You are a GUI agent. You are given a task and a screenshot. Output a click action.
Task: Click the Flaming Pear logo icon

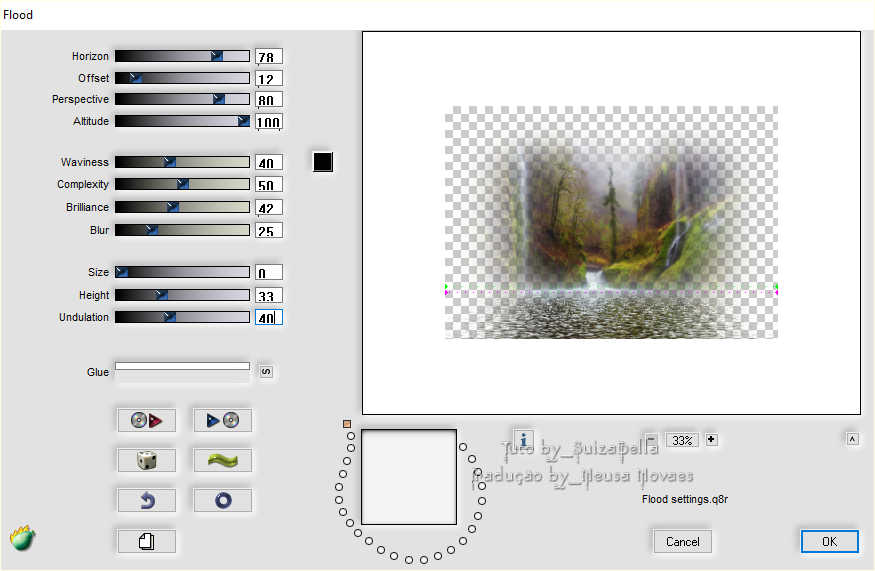click(x=22, y=538)
